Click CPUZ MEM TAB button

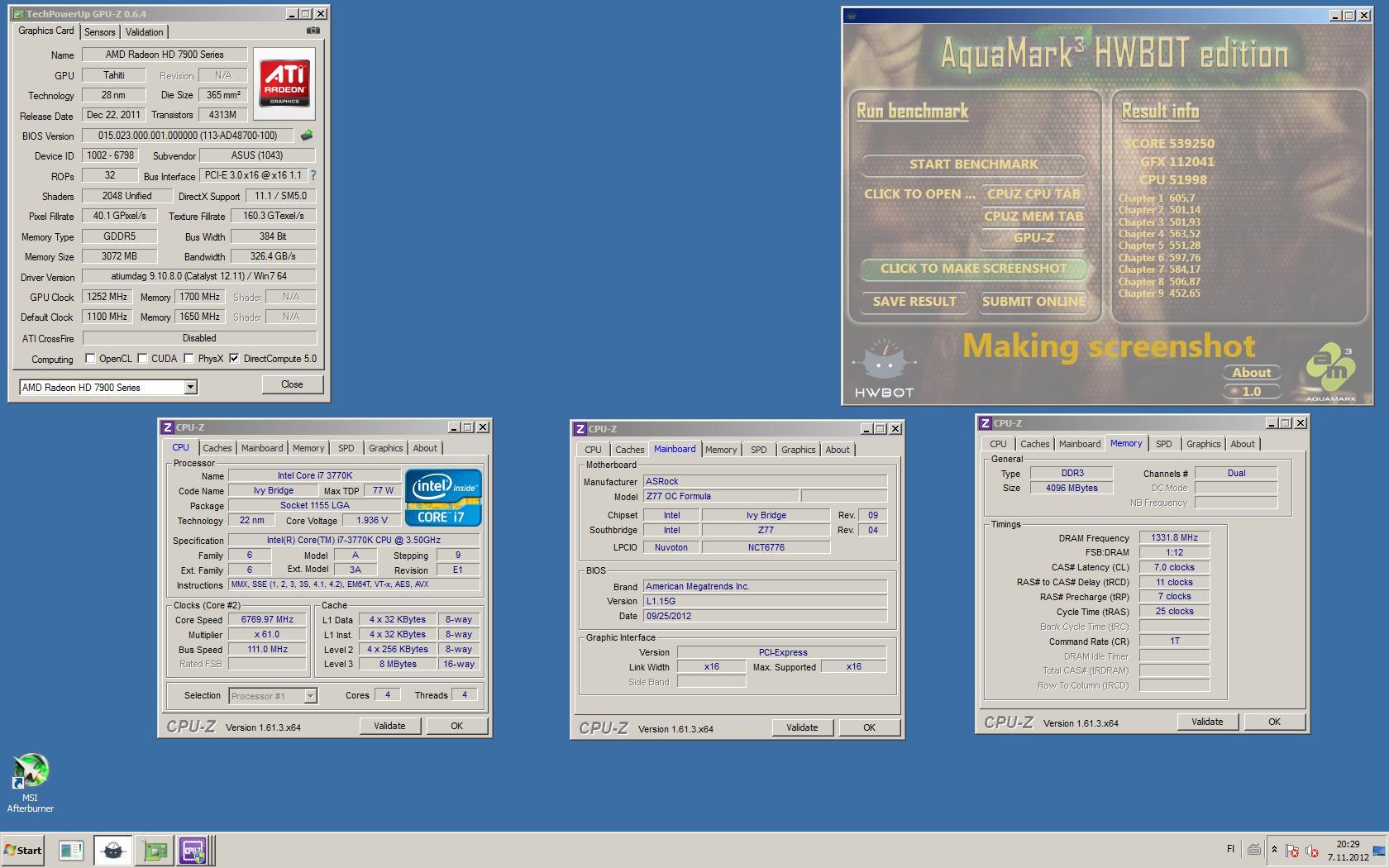click(1033, 217)
